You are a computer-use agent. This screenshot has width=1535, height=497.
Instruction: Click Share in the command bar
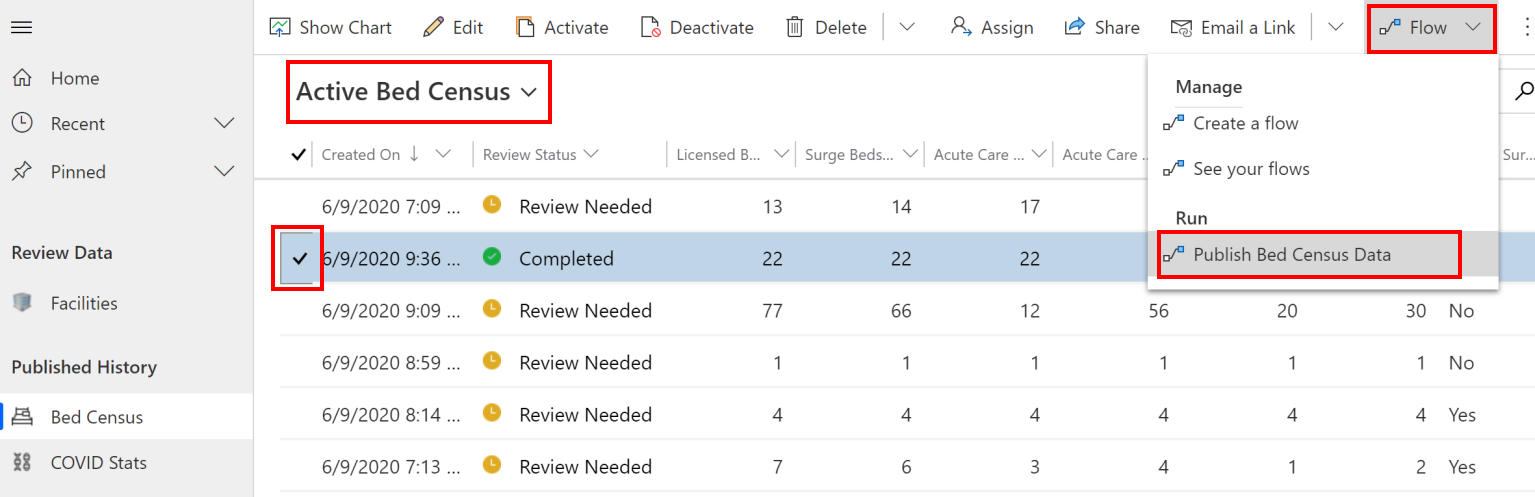[1102, 27]
